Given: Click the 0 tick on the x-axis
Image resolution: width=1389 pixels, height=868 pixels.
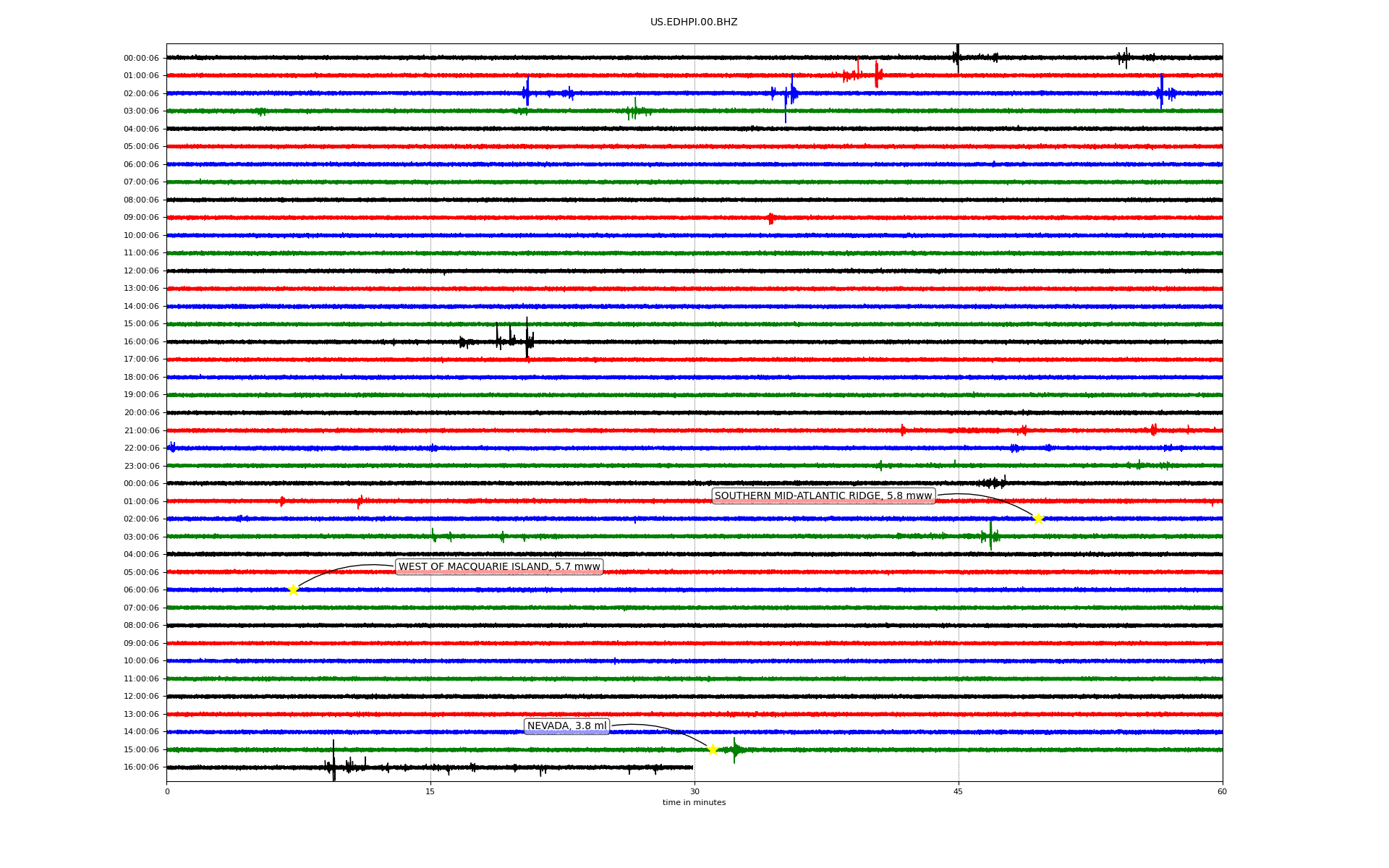Looking at the screenshot, I should 167,791.
